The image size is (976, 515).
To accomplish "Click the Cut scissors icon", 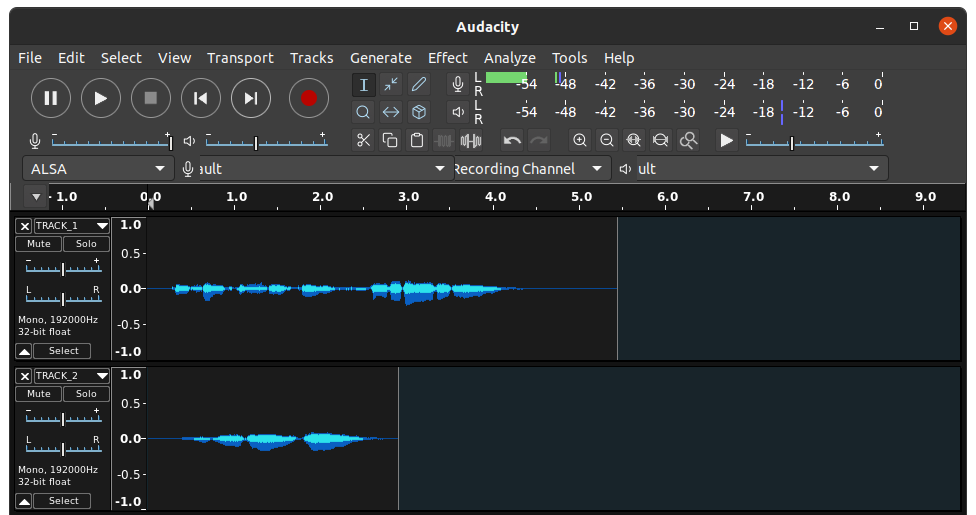I will [363, 140].
